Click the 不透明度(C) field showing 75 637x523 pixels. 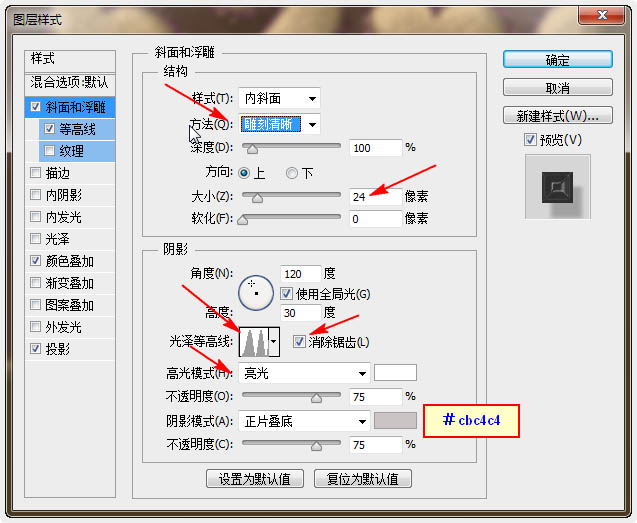375,445
